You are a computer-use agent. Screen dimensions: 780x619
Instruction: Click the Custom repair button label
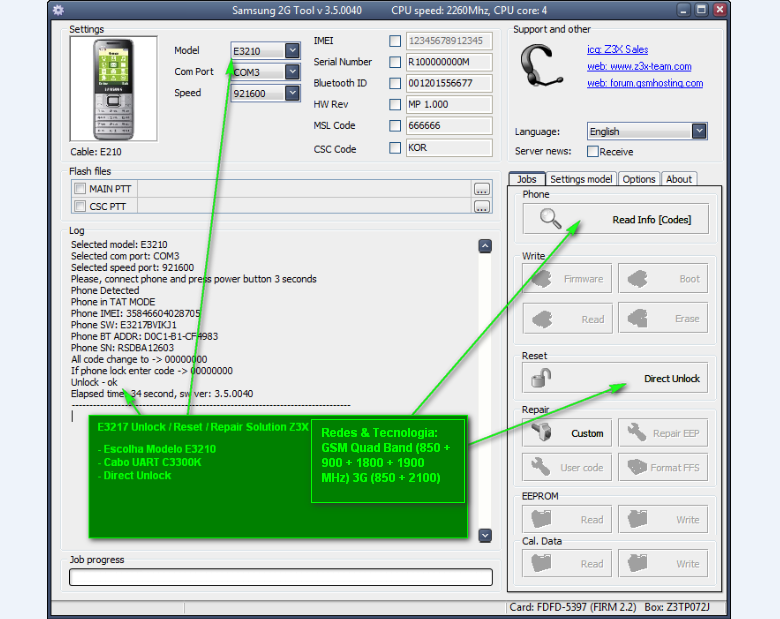[x=587, y=433]
